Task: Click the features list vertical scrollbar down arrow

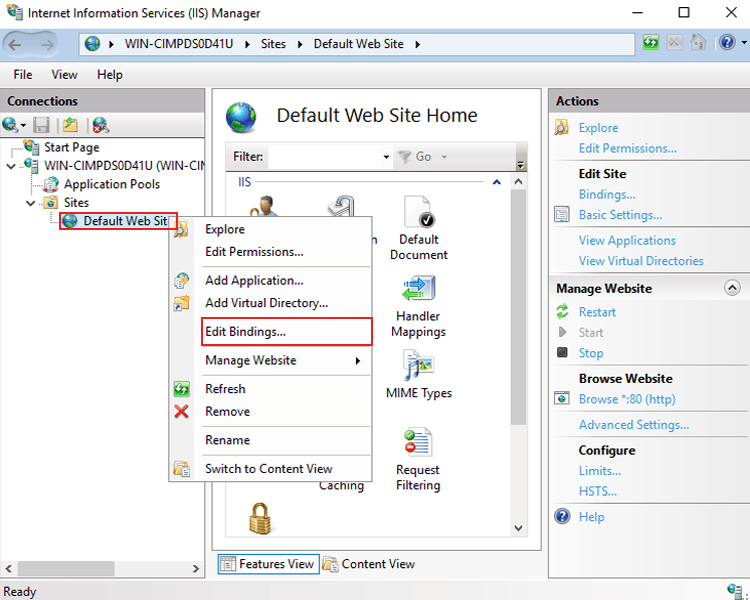Action: point(518,528)
